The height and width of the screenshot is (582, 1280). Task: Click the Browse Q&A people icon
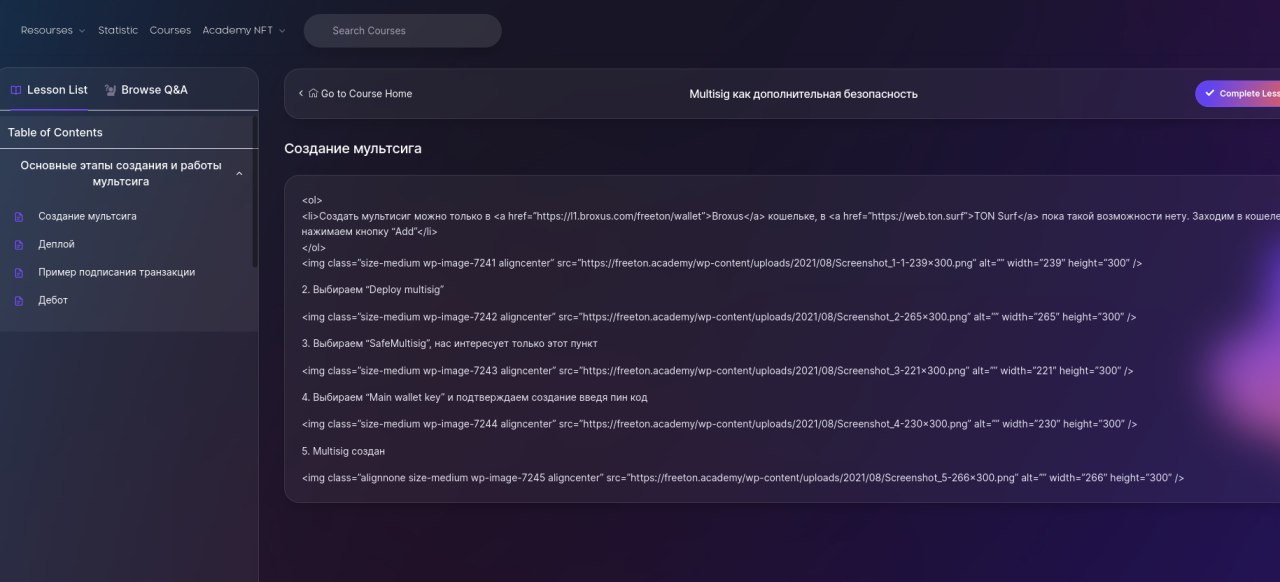110,90
